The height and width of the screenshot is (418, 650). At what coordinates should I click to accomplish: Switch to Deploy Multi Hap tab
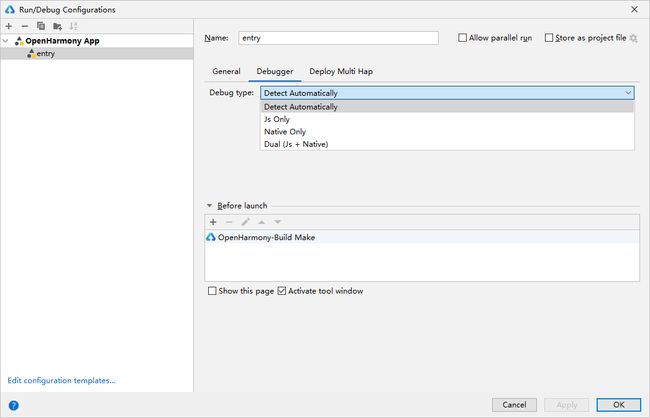point(341,71)
